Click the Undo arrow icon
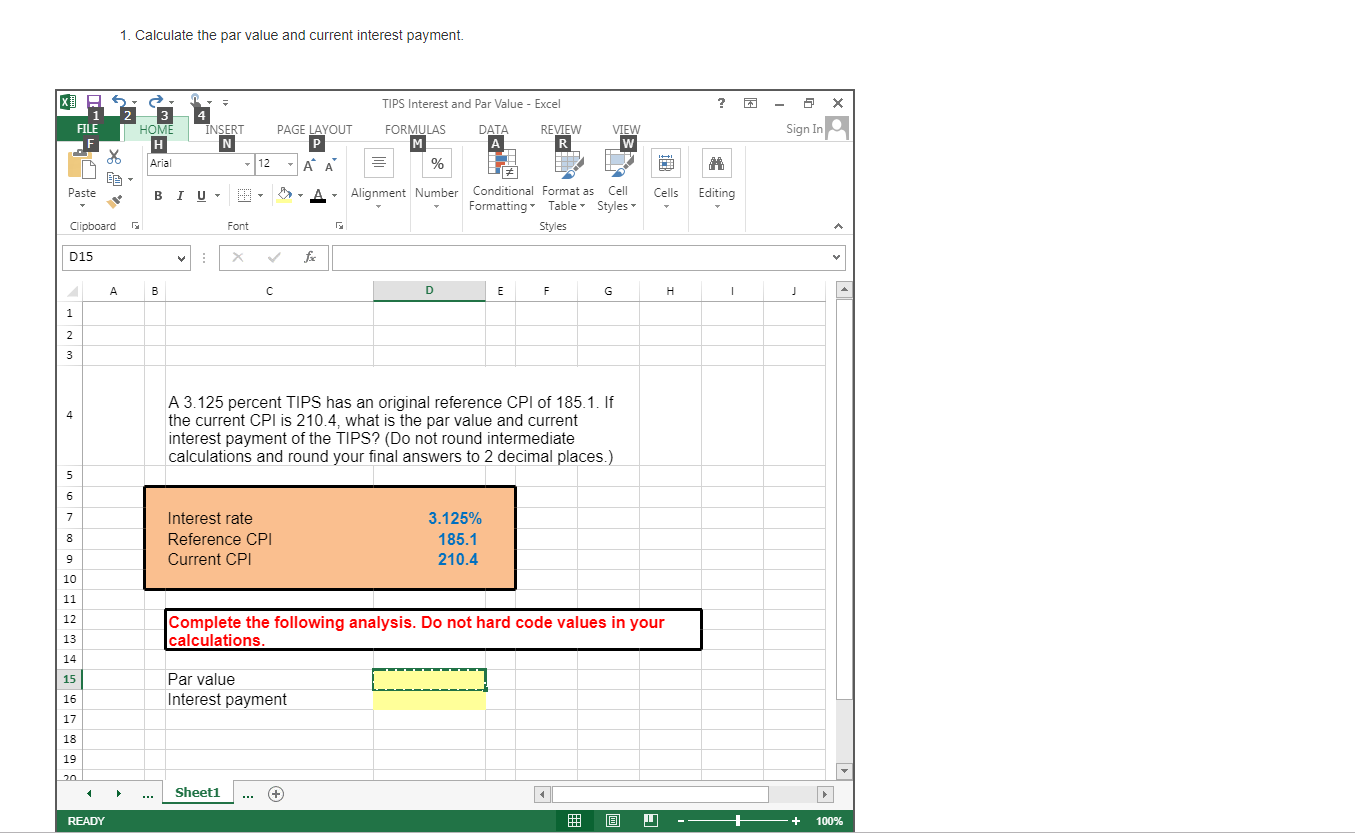Viewport: 1355px width, 833px height. pos(117,103)
